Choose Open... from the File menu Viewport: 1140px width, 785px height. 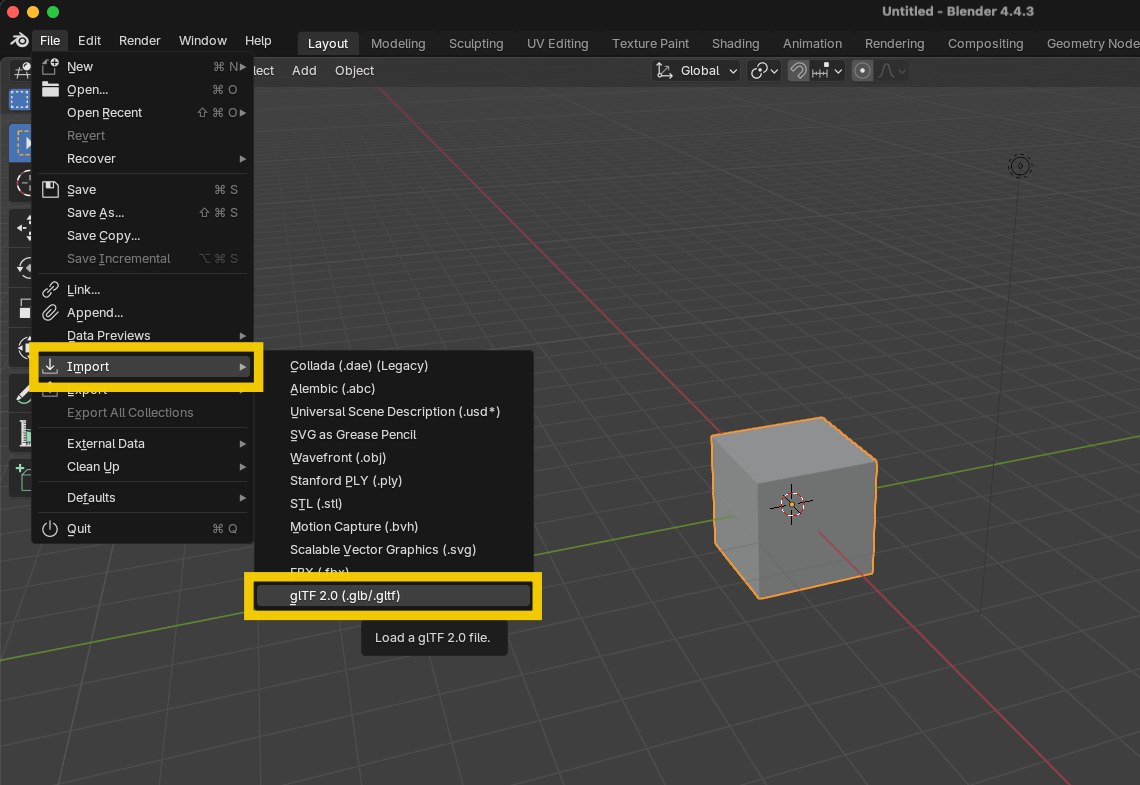coord(142,90)
